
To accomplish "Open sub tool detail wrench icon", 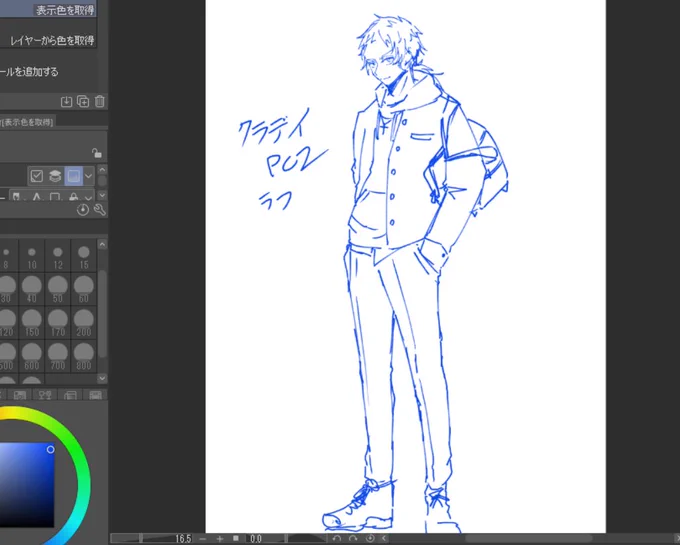I will point(99,210).
